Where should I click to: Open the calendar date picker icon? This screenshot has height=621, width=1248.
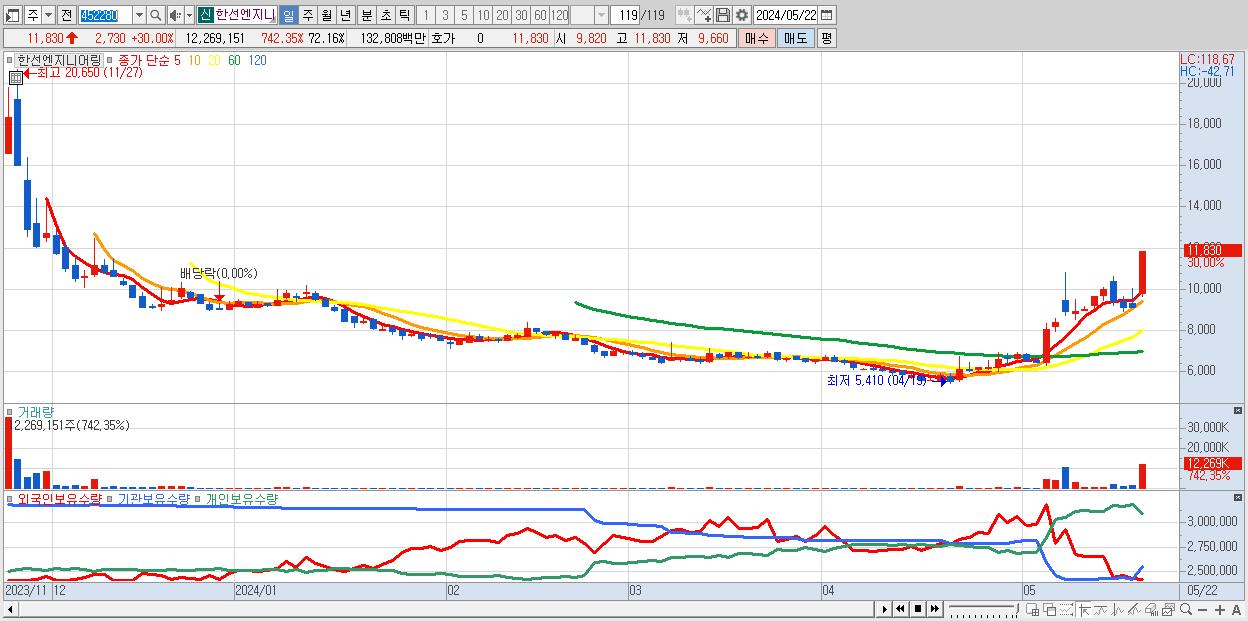pyautogui.click(x=826, y=15)
